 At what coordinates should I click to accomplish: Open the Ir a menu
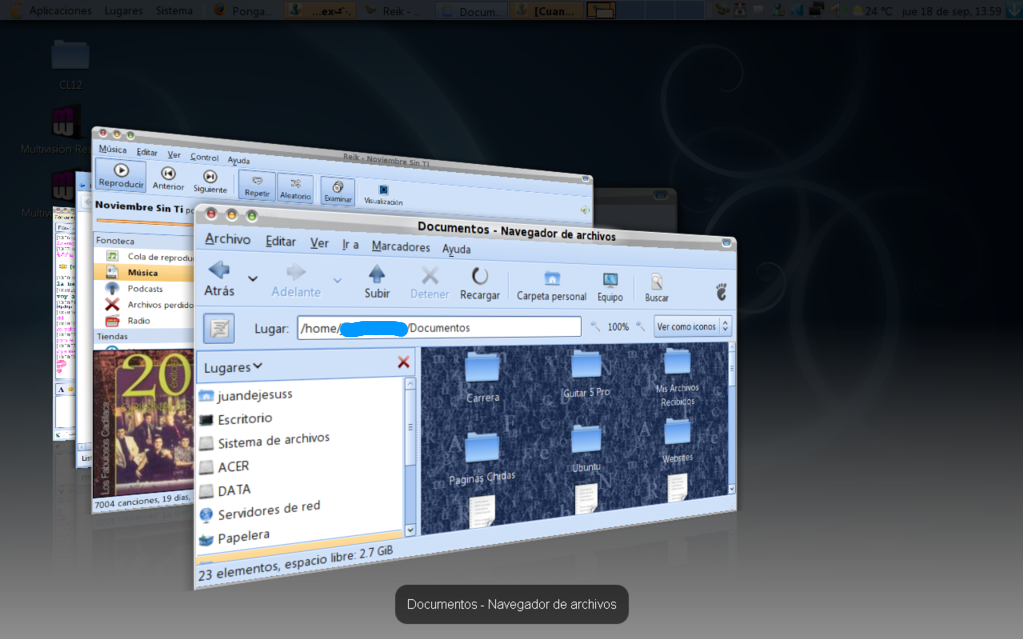point(350,245)
